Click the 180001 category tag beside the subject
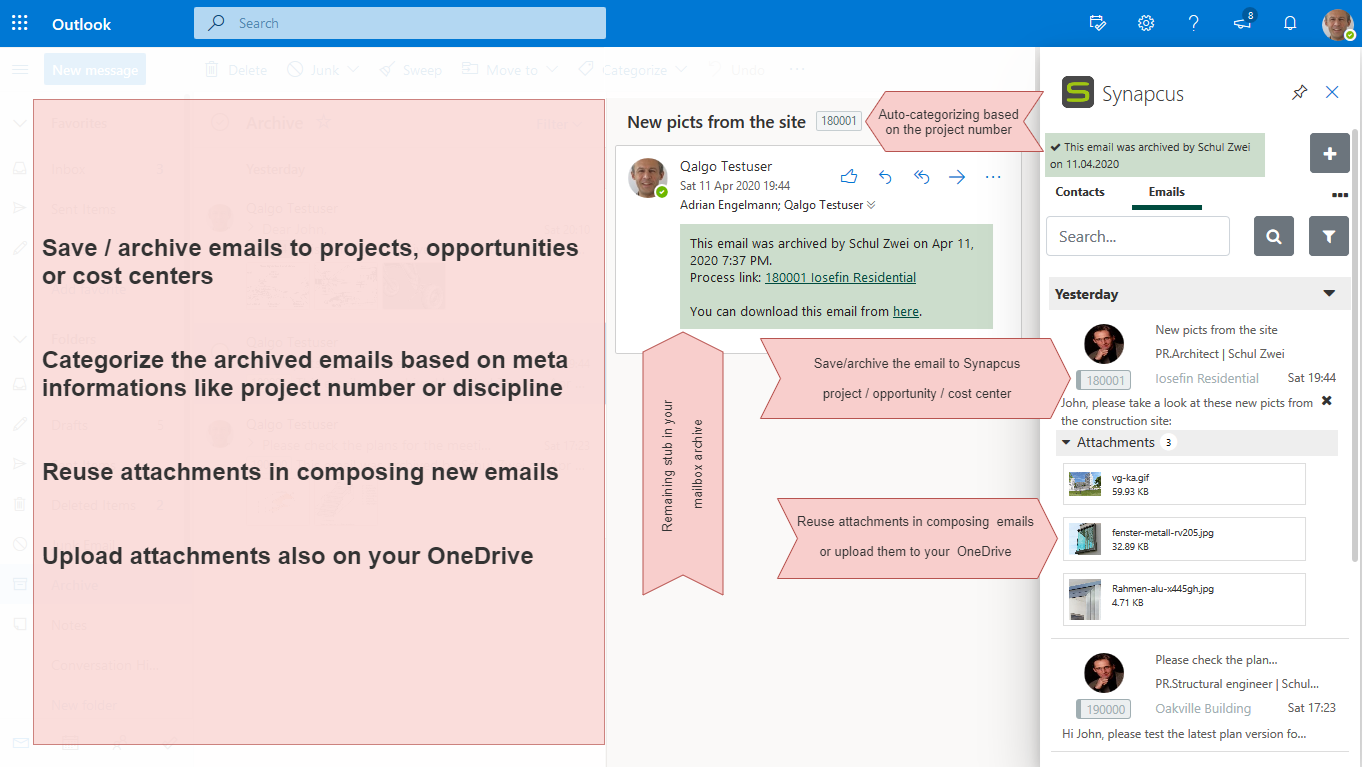 click(838, 121)
